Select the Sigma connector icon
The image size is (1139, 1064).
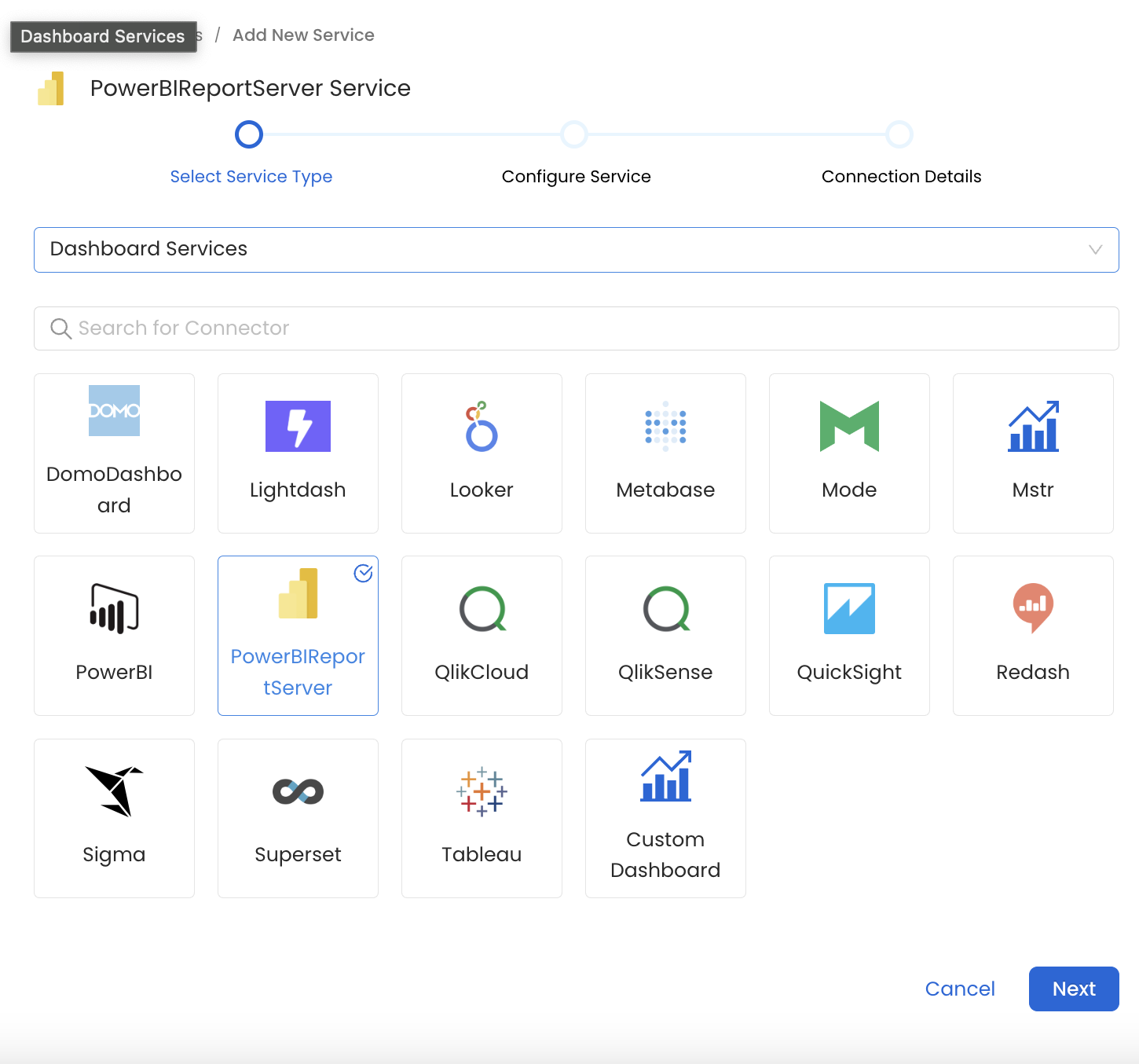[114, 791]
